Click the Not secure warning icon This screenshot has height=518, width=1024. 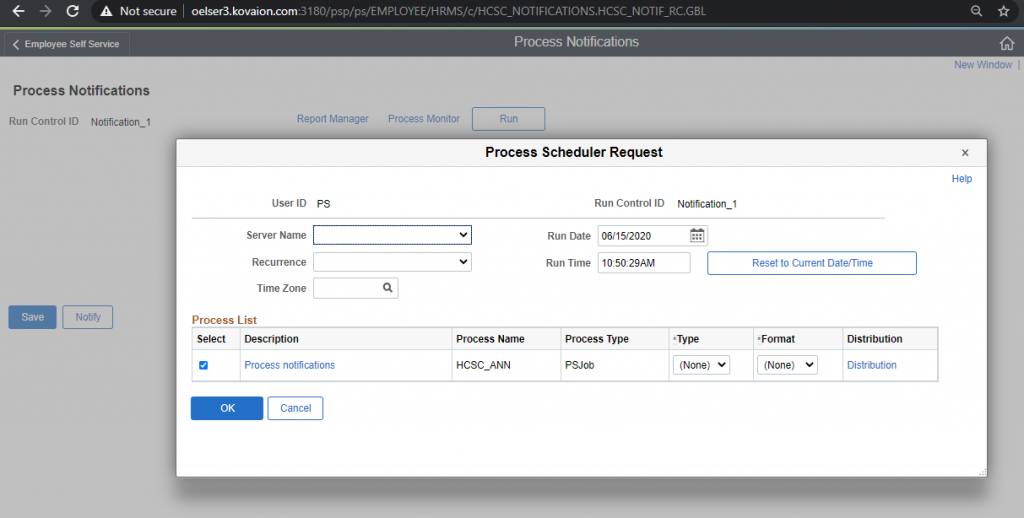(106, 11)
